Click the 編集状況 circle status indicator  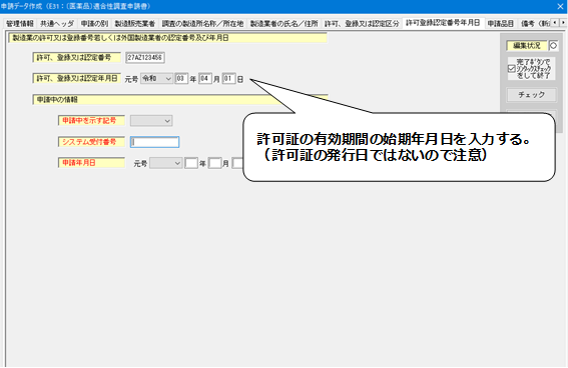tap(554, 46)
